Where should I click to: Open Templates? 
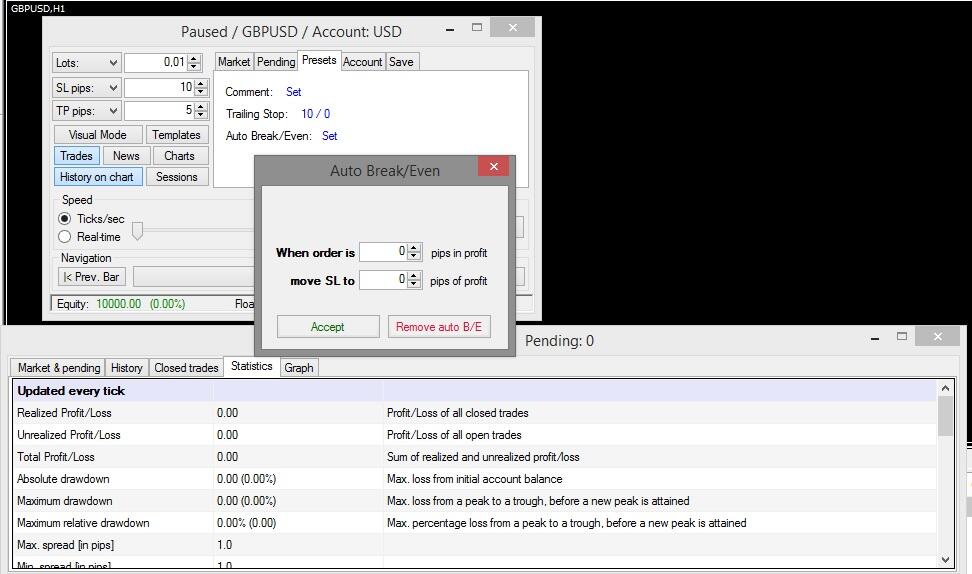tap(177, 135)
